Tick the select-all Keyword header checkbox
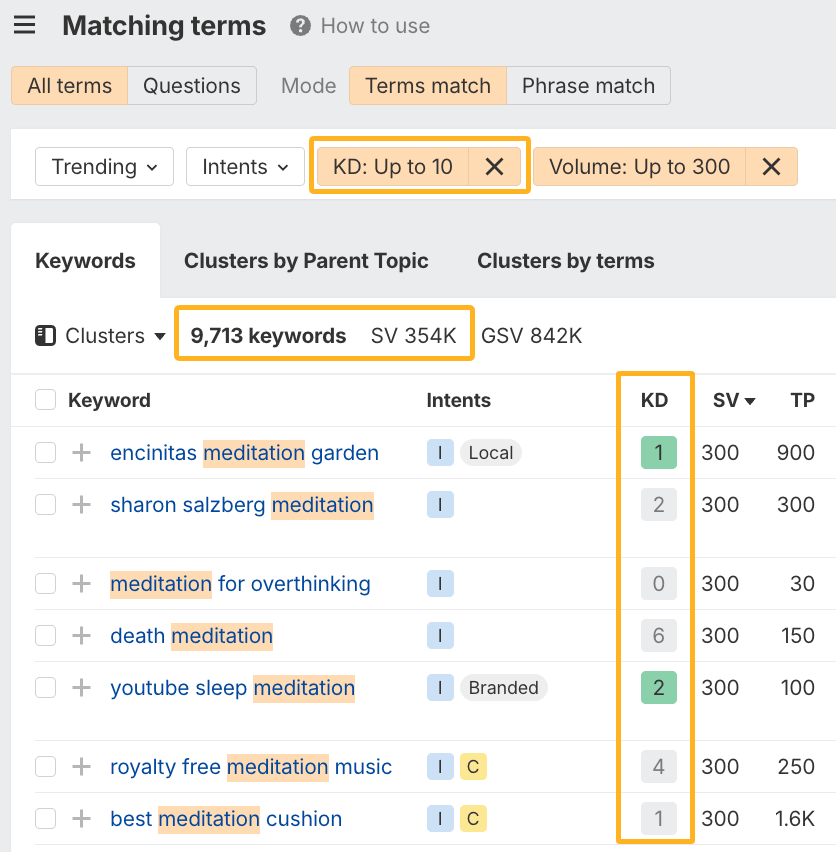The image size is (836, 852). (46, 400)
